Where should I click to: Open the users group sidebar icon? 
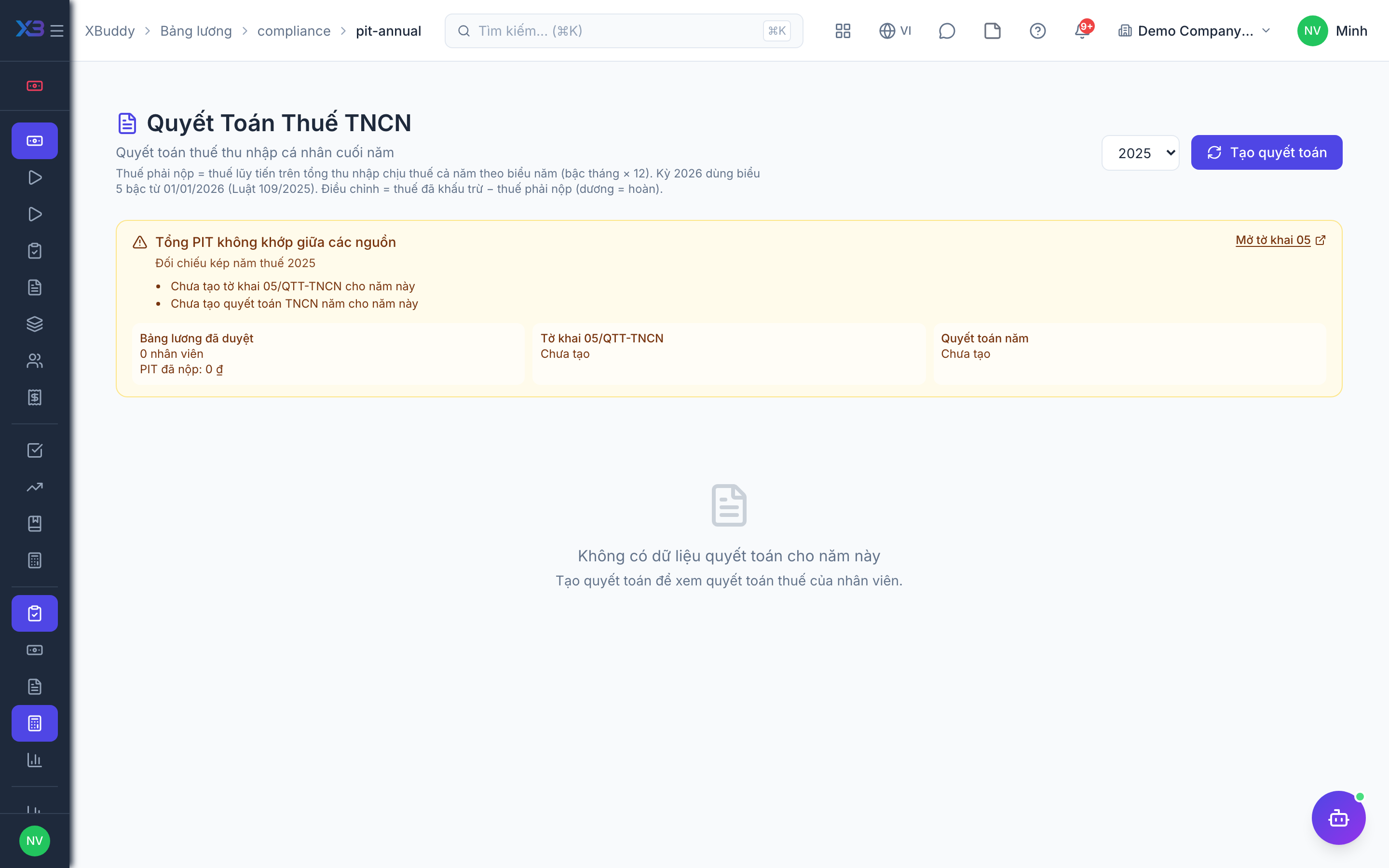[x=34, y=361]
